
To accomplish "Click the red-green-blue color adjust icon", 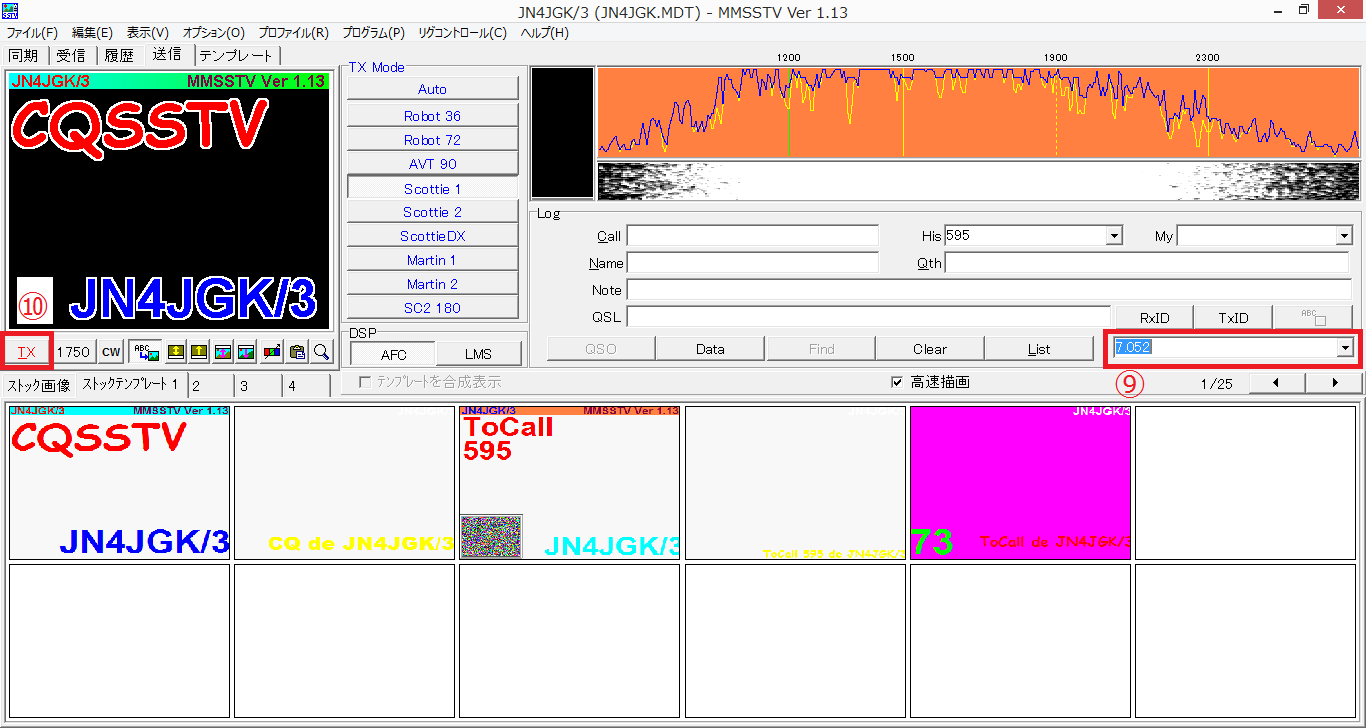I will point(271,352).
